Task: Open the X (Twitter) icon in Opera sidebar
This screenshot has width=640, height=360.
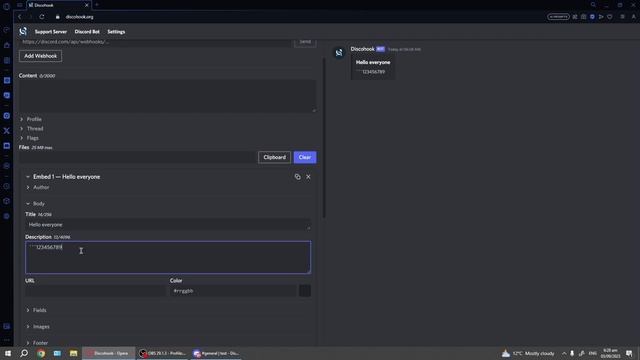Action: click(x=7, y=131)
